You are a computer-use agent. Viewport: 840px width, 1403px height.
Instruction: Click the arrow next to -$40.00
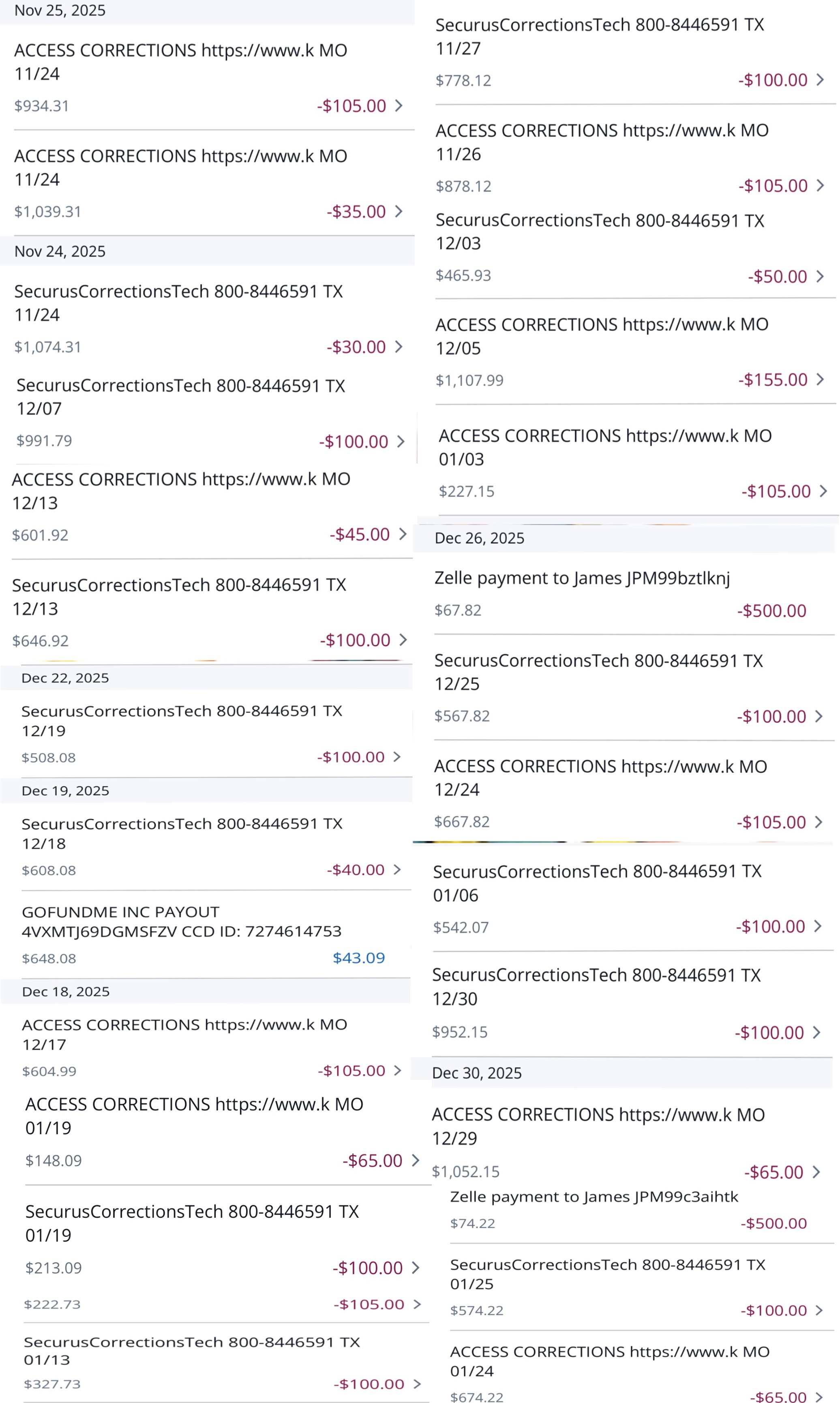(x=397, y=869)
